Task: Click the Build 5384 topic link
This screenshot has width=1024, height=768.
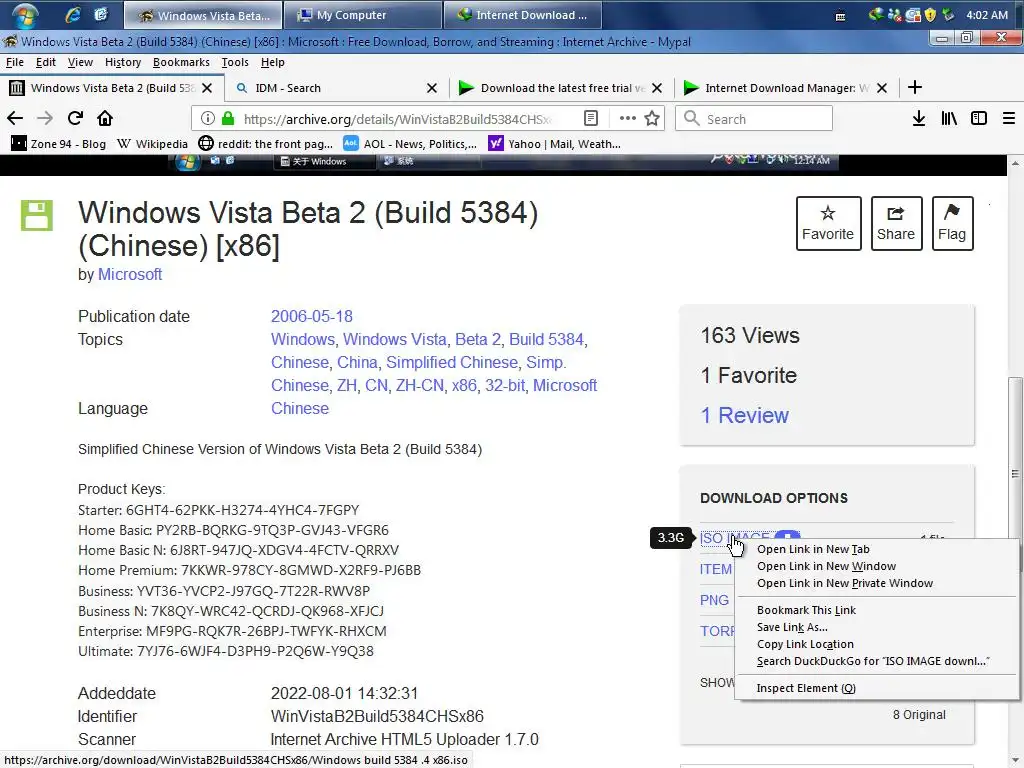Action: coord(546,340)
